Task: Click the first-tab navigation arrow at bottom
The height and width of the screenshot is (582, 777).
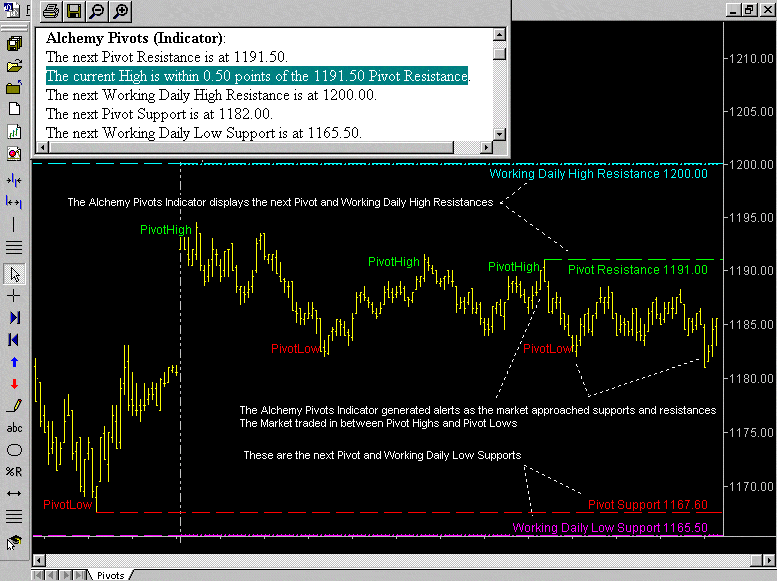Action: tap(37, 575)
